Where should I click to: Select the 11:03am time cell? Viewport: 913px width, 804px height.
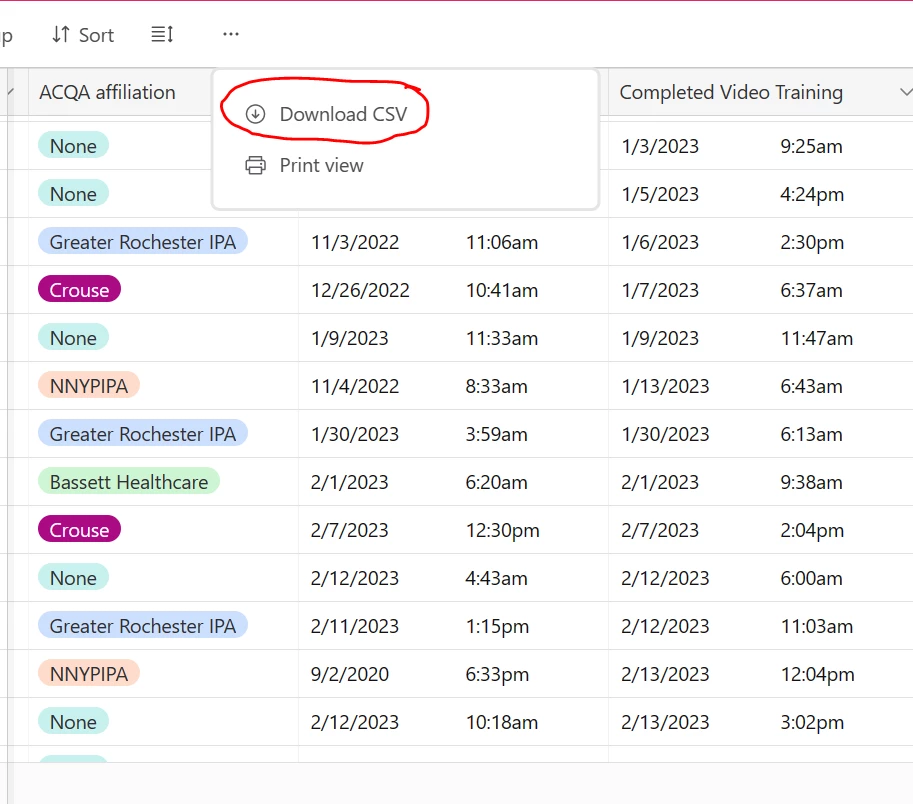tap(816, 626)
